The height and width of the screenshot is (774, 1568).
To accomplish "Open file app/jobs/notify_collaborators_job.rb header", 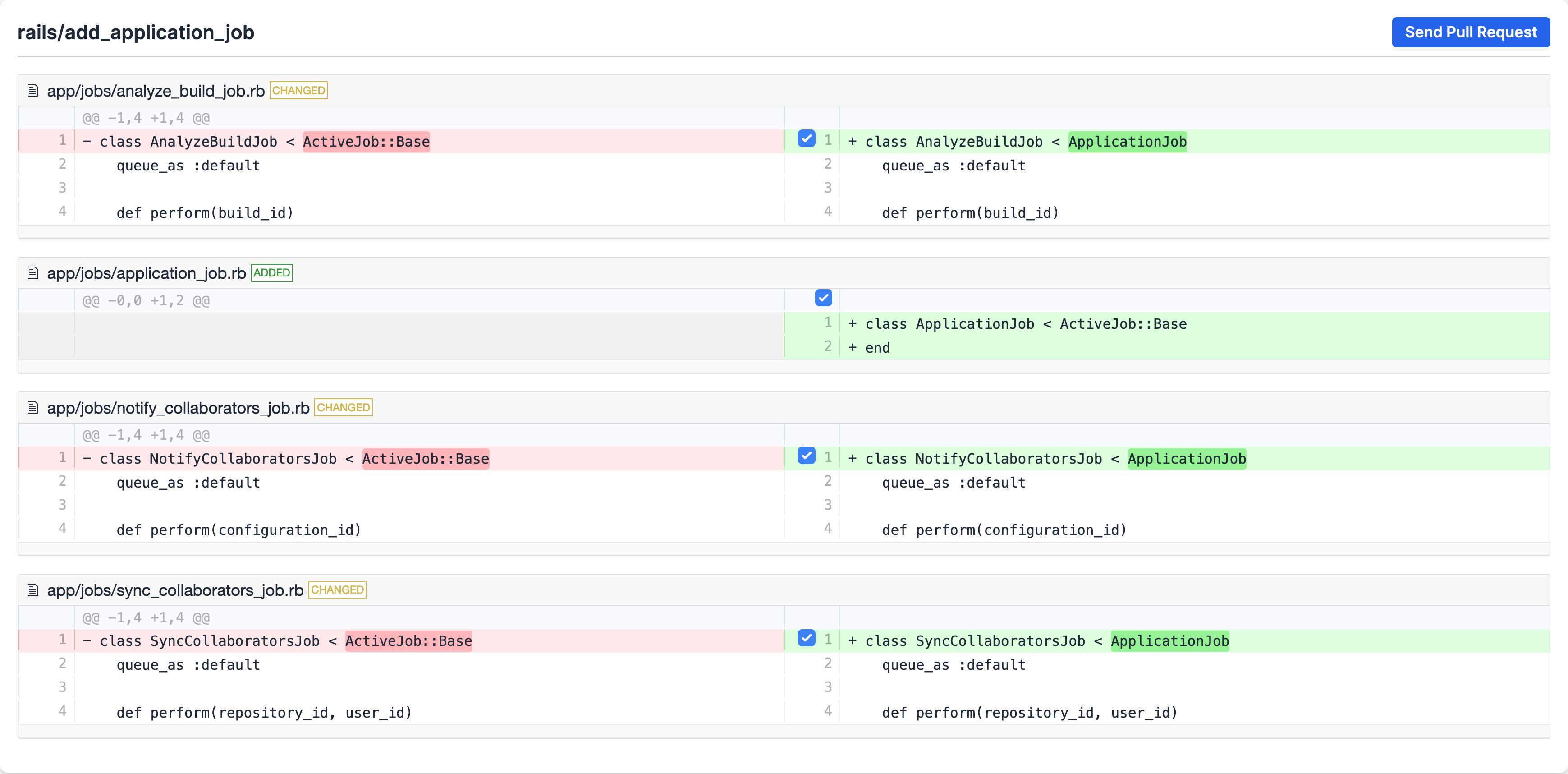I will point(179,407).
